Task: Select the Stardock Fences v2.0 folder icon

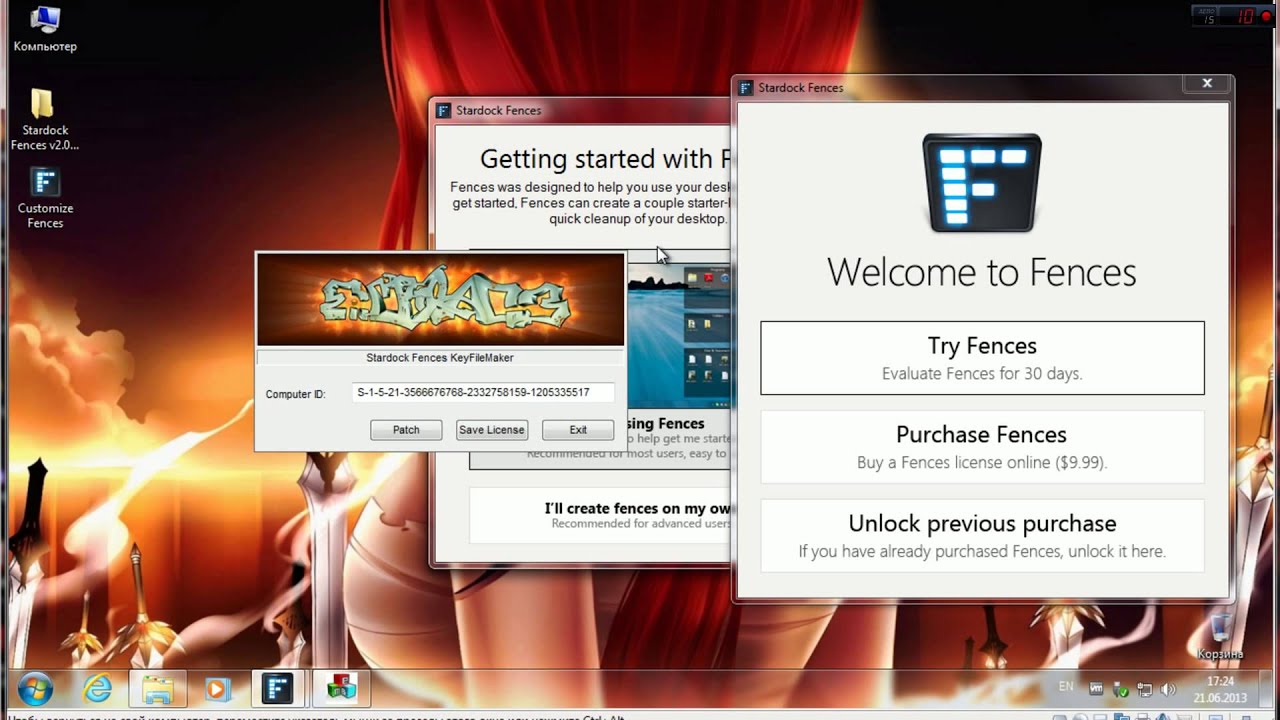Action: 44,120
